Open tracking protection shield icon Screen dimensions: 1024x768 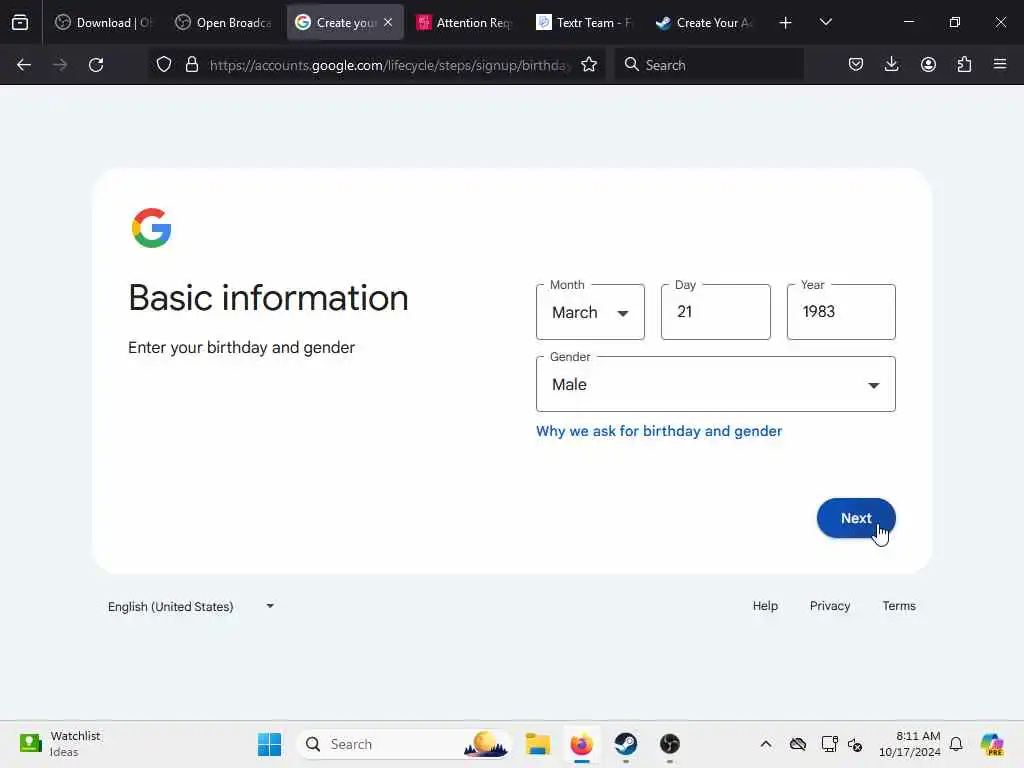tap(164, 65)
